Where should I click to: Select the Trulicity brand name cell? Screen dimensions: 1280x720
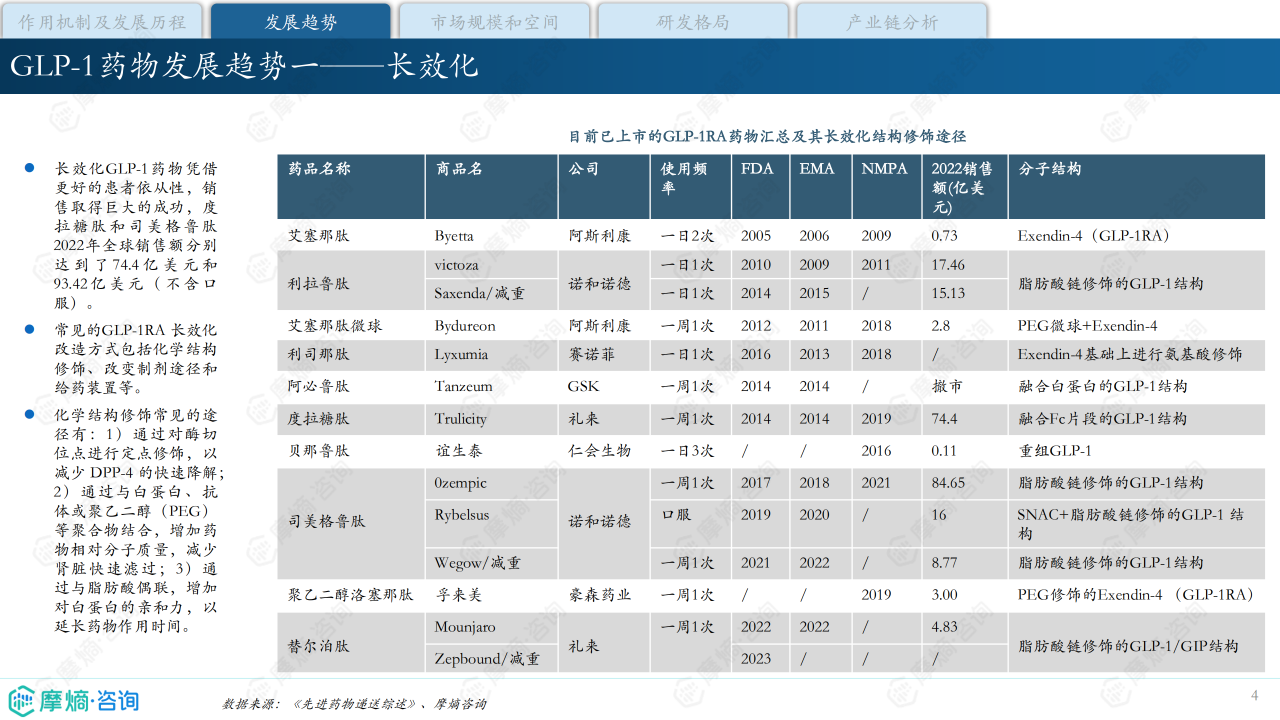click(491, 419)
